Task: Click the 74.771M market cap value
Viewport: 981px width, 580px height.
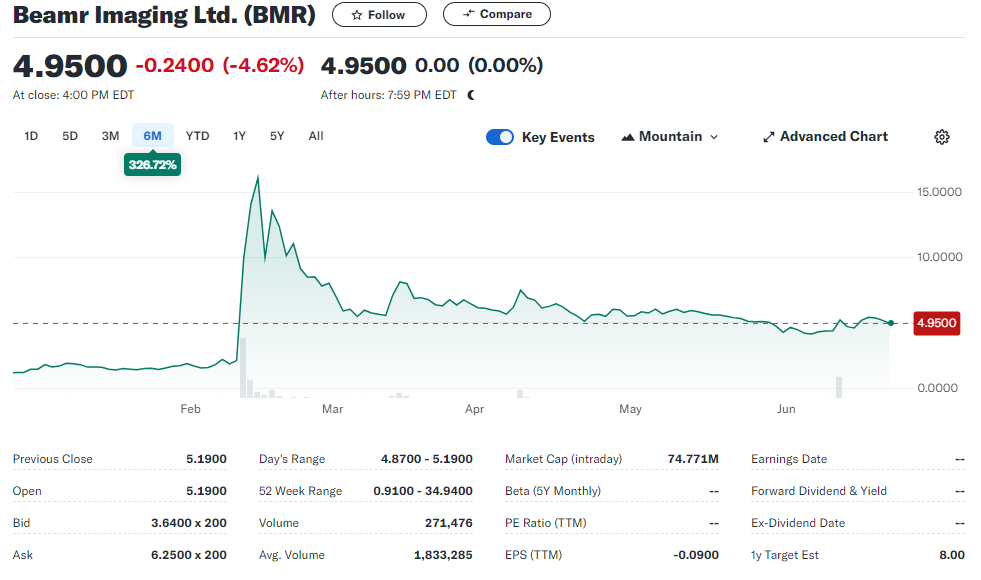Action: pos(693,459)
